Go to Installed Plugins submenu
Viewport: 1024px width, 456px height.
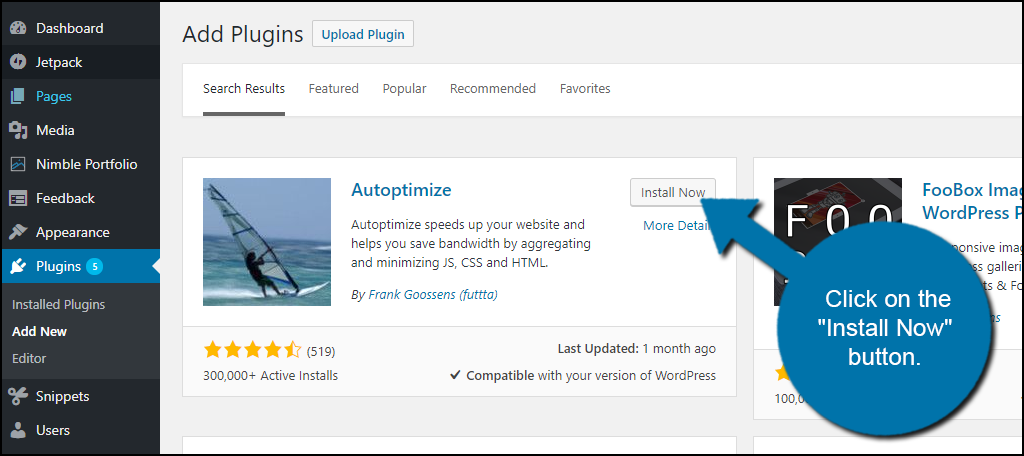pyautogui.click(x=58, y=304)
